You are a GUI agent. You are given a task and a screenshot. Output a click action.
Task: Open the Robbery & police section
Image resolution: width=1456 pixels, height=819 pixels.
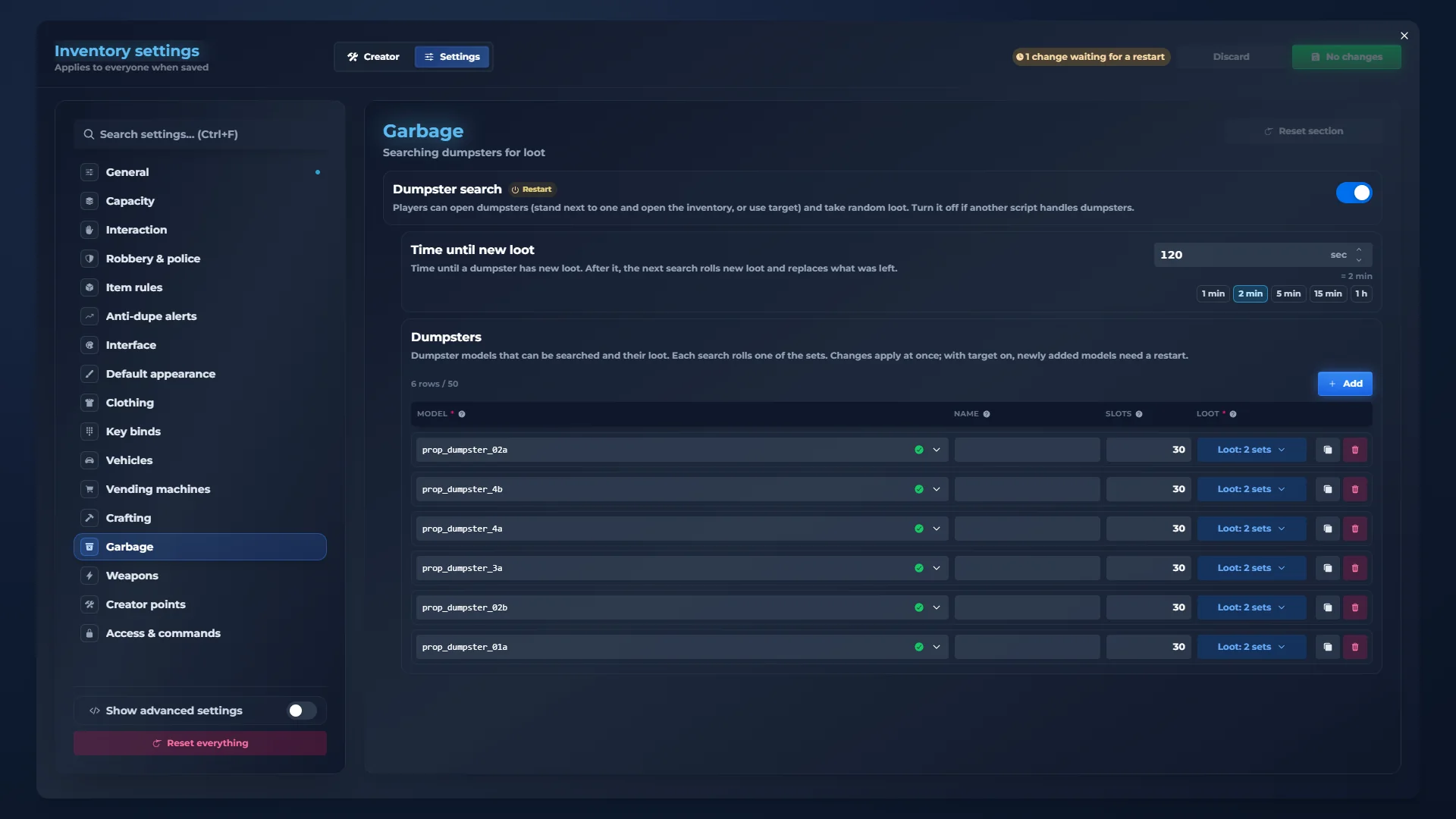click(x=200, y=259)
